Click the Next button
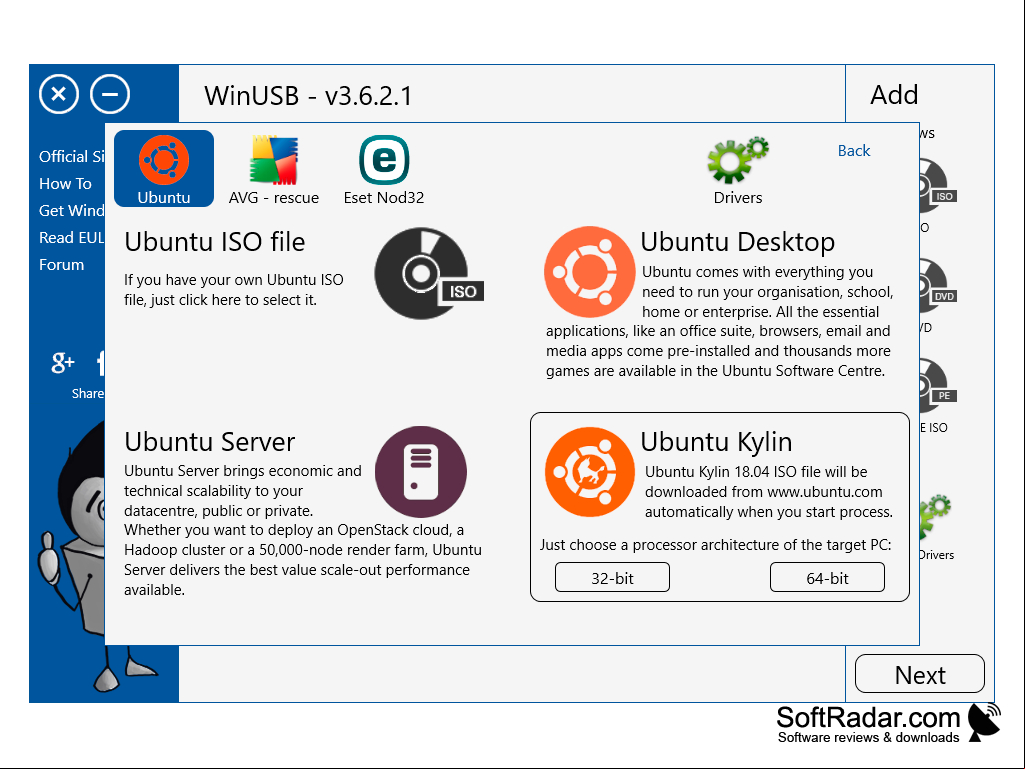Screen dimensions: 1025x769 [x=920, y=674]
